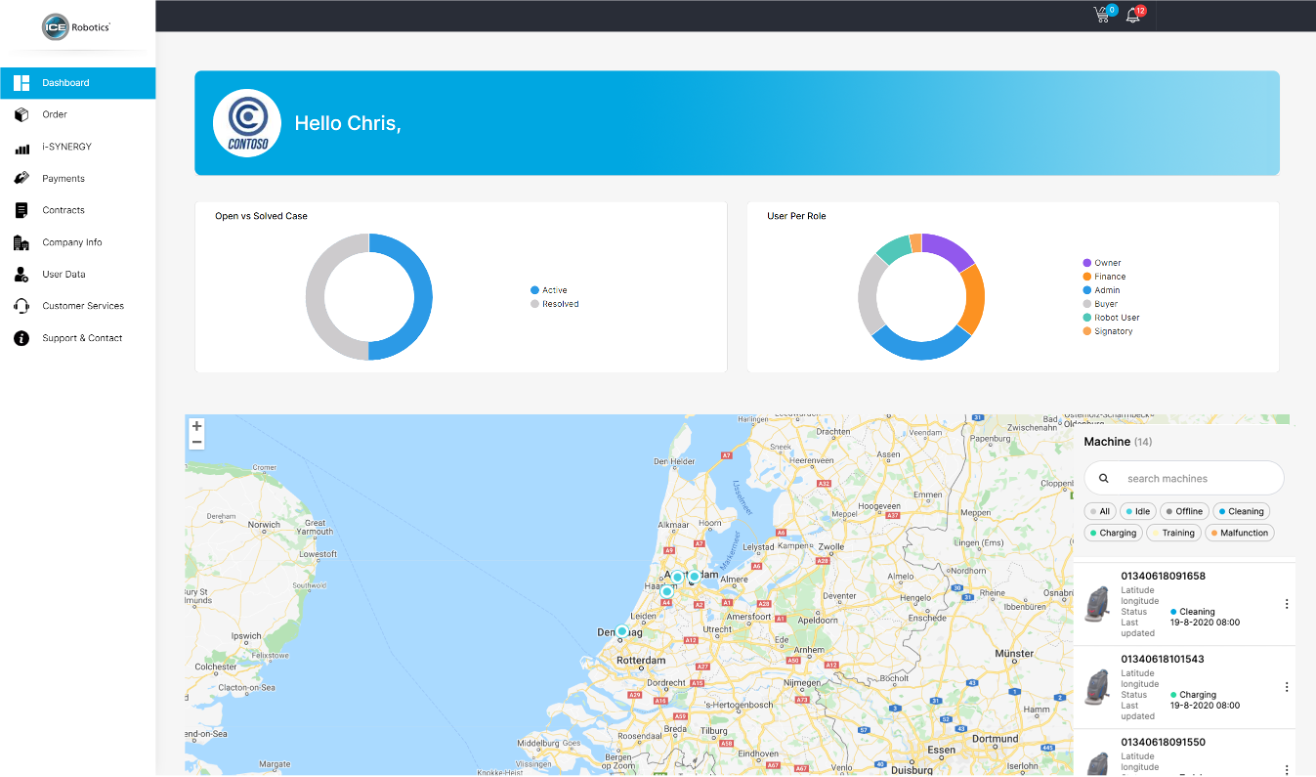Click the User Per Role title
The width and height of the screenshot is (1316, 777).
pyautogui.click(x=796, y=216)
